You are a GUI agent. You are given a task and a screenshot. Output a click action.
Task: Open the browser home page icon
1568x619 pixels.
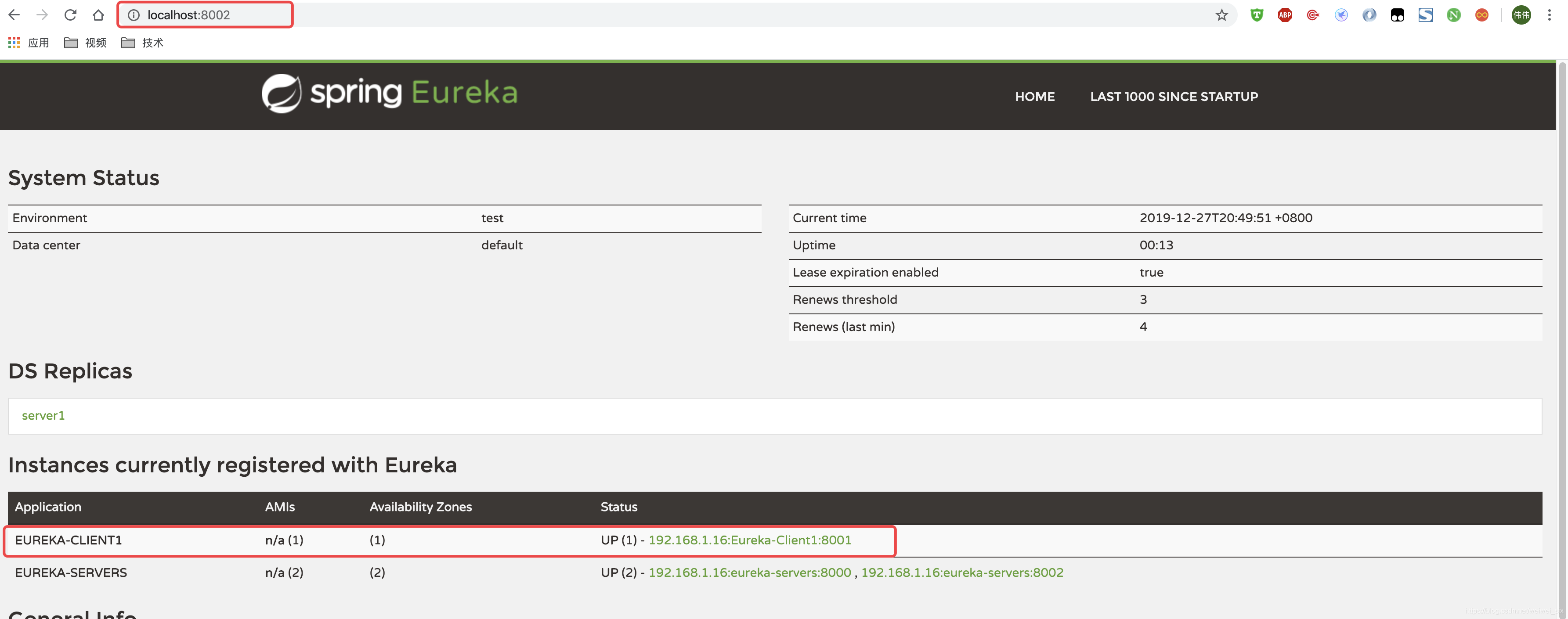(x=98, y=14)
